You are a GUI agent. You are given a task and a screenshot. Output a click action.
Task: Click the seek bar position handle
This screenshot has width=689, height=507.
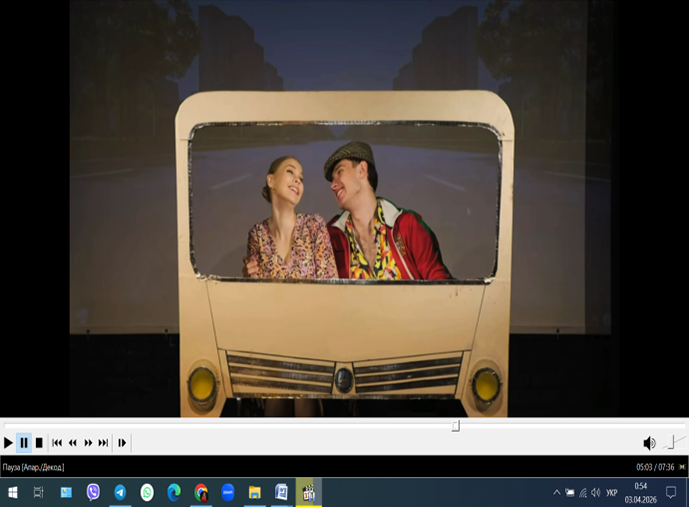click(x=455, y=426)
